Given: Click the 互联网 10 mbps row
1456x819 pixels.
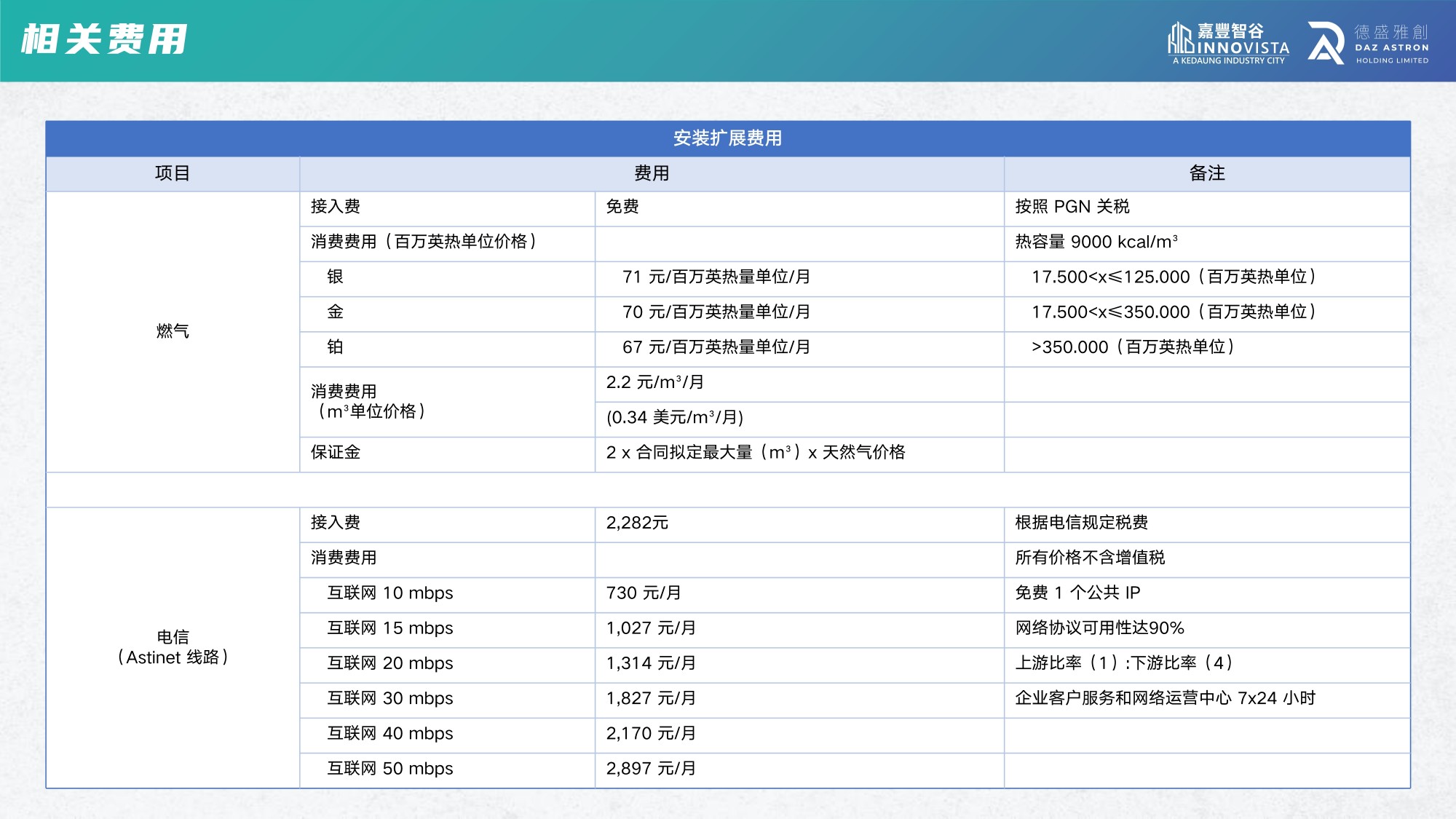Looking at the screenshot, I should click(389, 593).
